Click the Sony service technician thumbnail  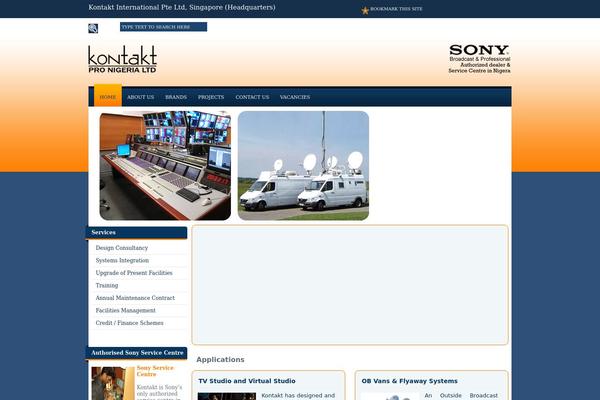tap(113, 384)
